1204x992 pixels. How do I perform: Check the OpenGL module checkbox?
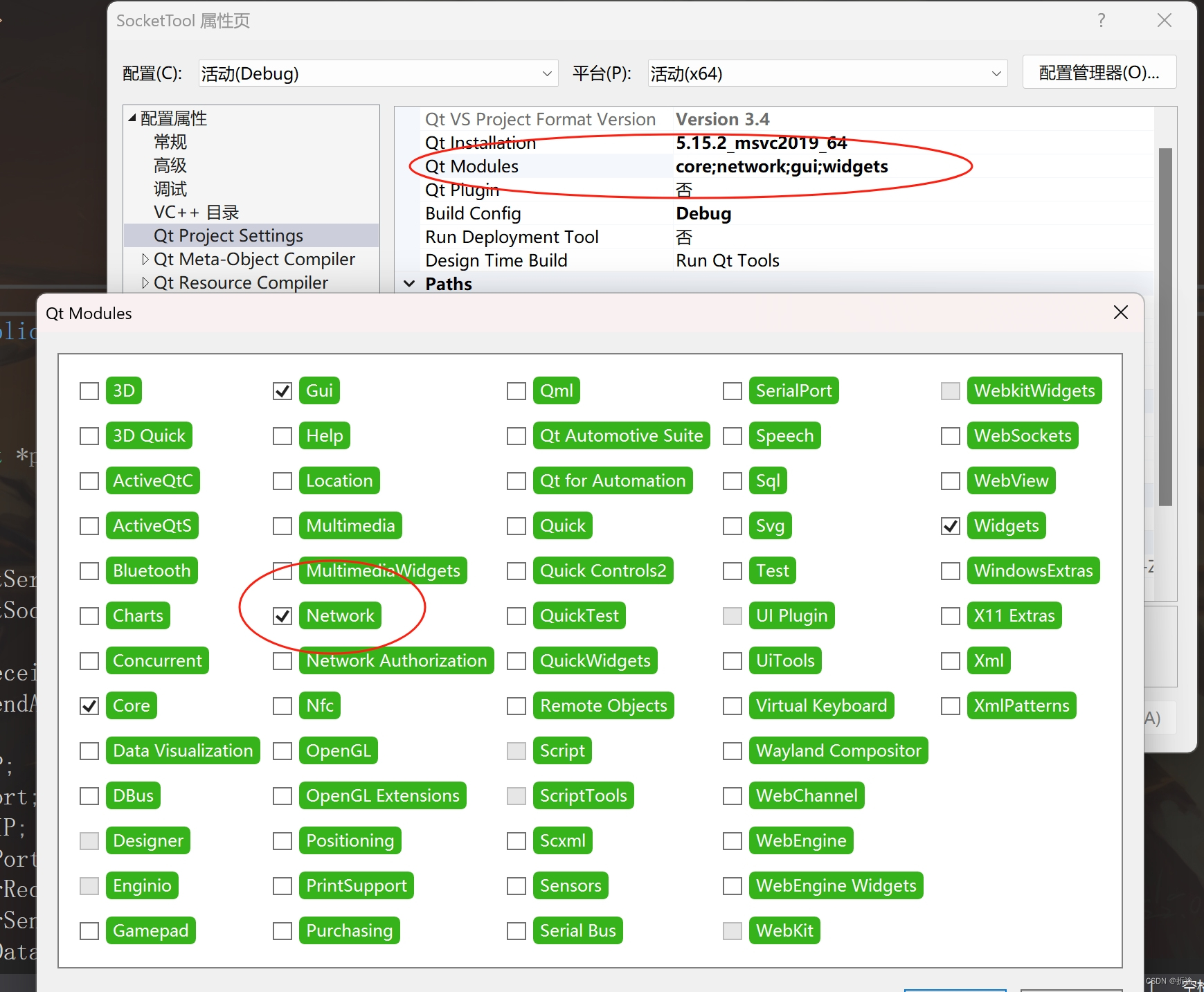[x=282, y=751]
